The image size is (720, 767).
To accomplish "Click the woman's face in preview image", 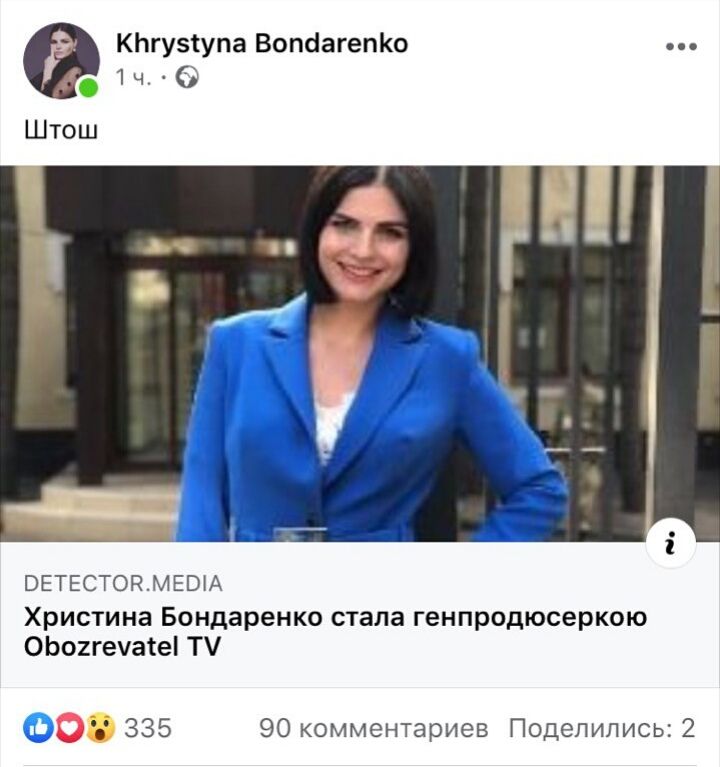I will coord(364,245).
